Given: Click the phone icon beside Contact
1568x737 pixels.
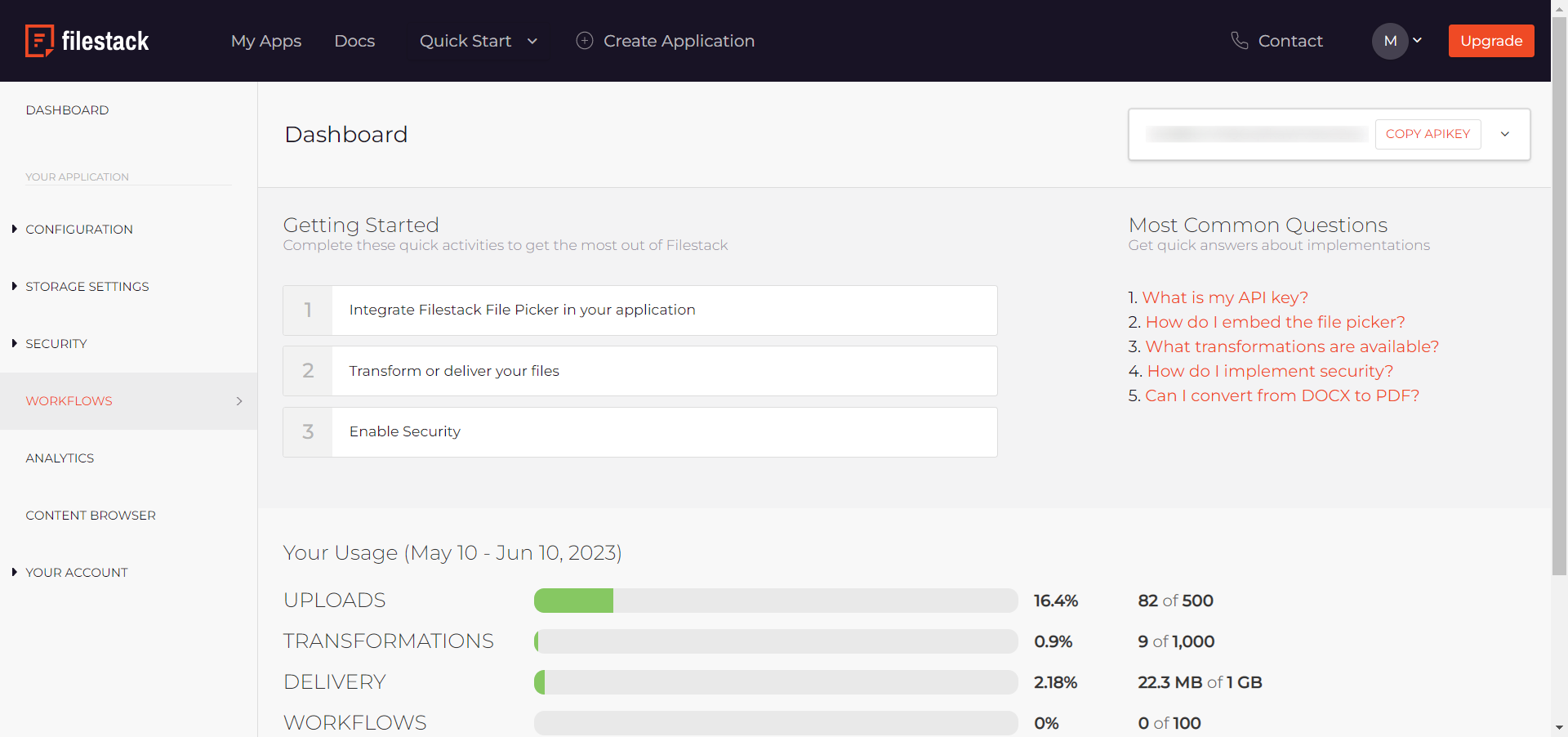Looking at the screenshot, I should click(1239, 41).
